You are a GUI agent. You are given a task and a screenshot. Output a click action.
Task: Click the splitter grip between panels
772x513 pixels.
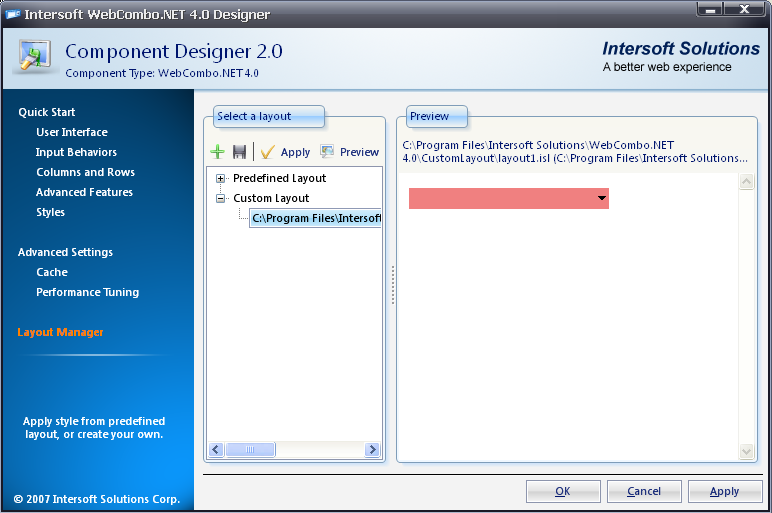click(392, 286)
